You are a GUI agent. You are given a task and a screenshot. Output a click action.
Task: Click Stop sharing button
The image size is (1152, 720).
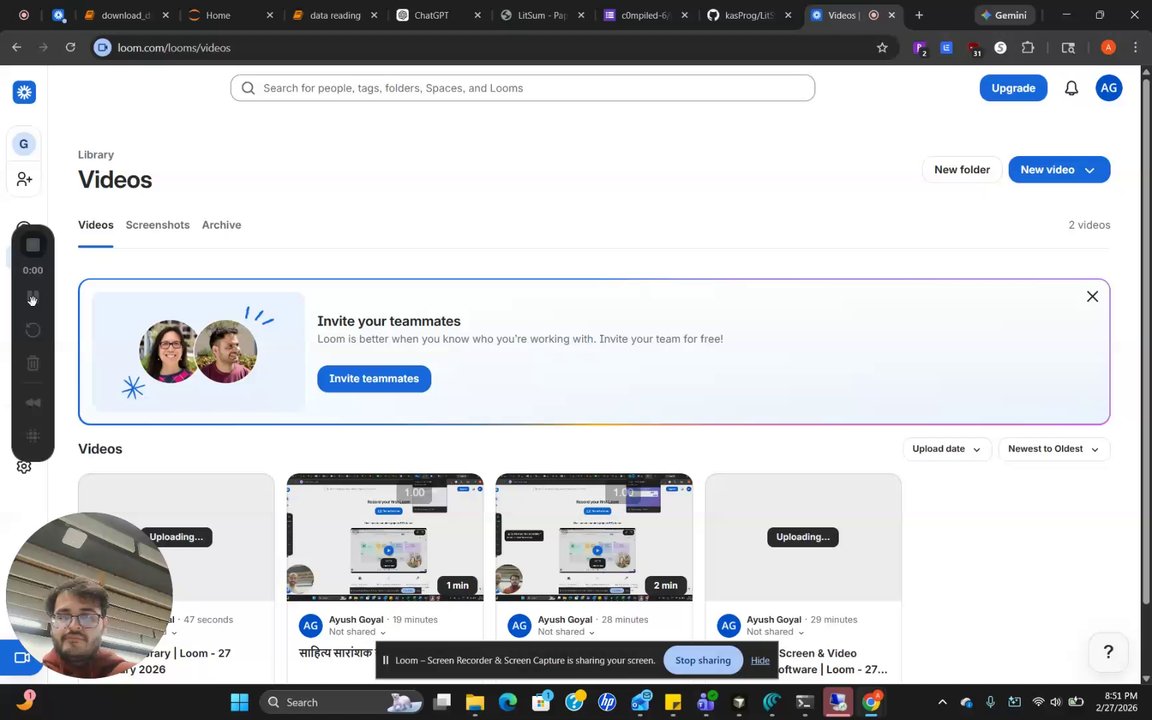click(703, 660)
